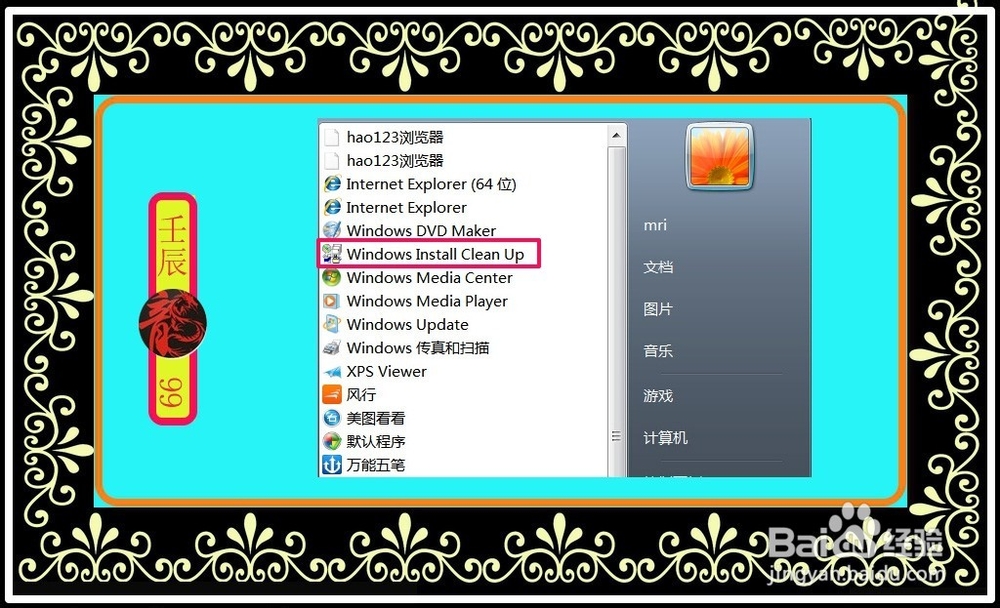
Task: Launch 万能五笔 label
Action: point(376,465)
